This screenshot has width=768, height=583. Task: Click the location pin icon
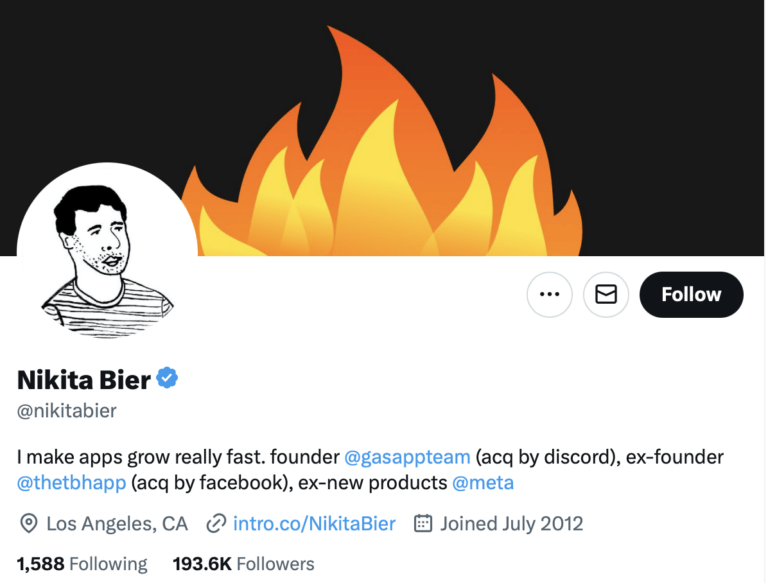click(x=29, y=523)
